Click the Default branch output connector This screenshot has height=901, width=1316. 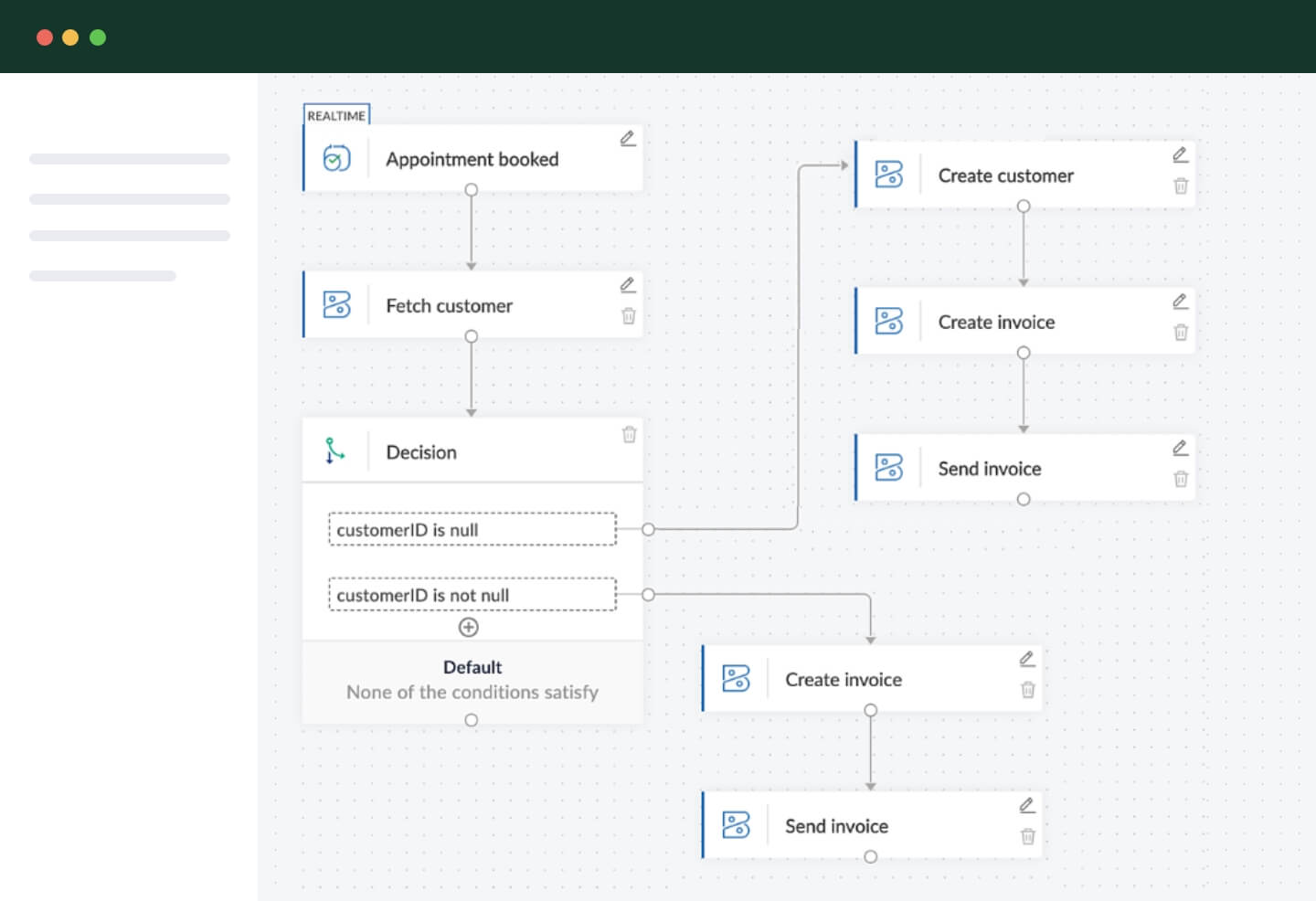pyautogui.click(x=472, y=720)
